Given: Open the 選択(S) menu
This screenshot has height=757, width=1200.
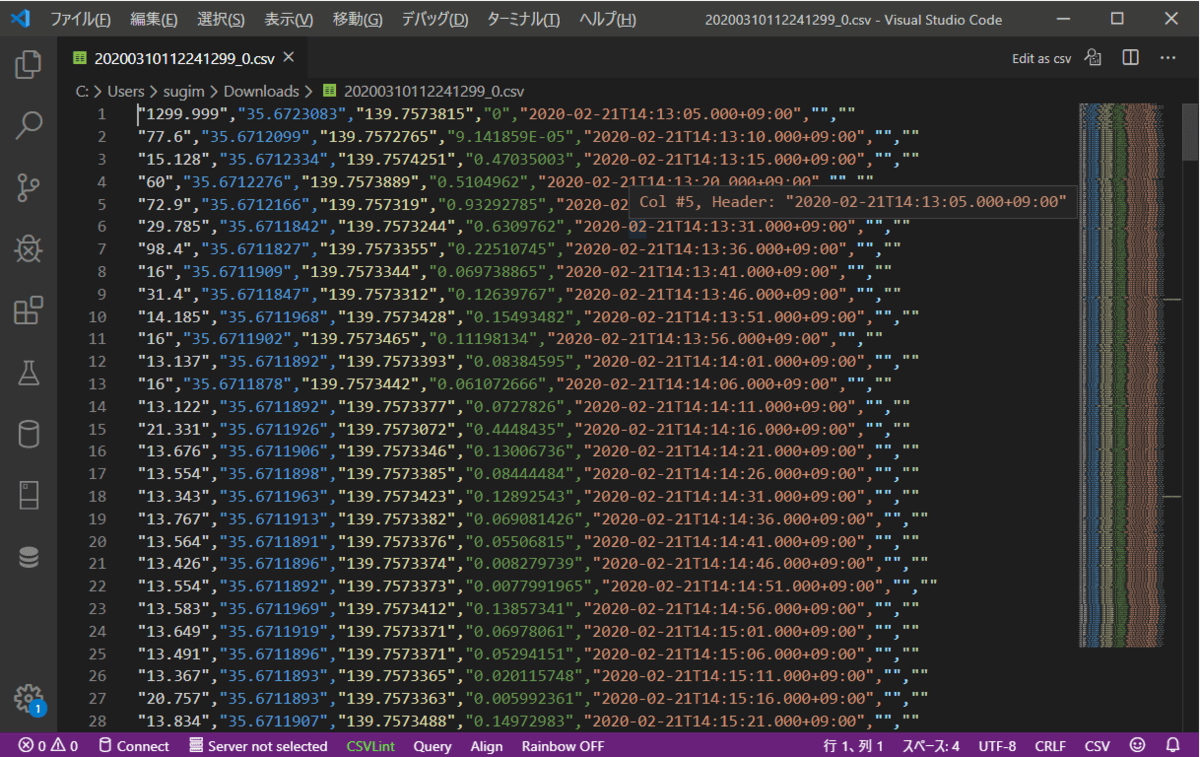Looking at the screenshot, I should click(221, 20).
